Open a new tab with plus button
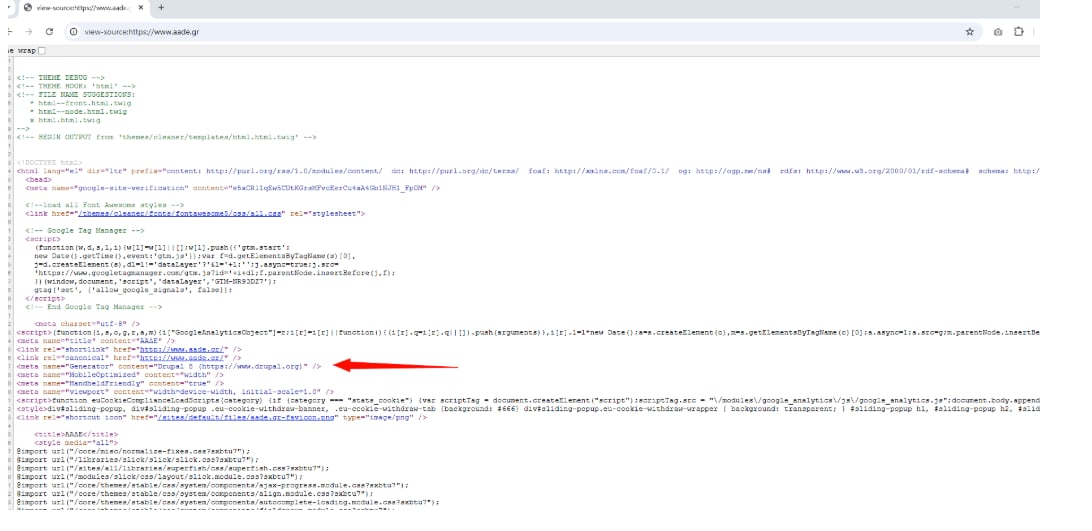This screenshot has height=531, width=1092. [x=161, y=7]
